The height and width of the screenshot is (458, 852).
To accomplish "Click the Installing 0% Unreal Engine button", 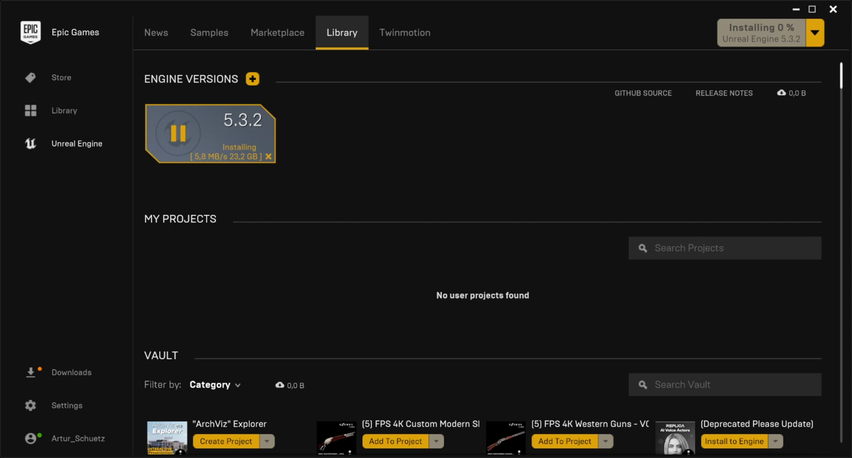I will pyautogui.click(x=761, y=33).
